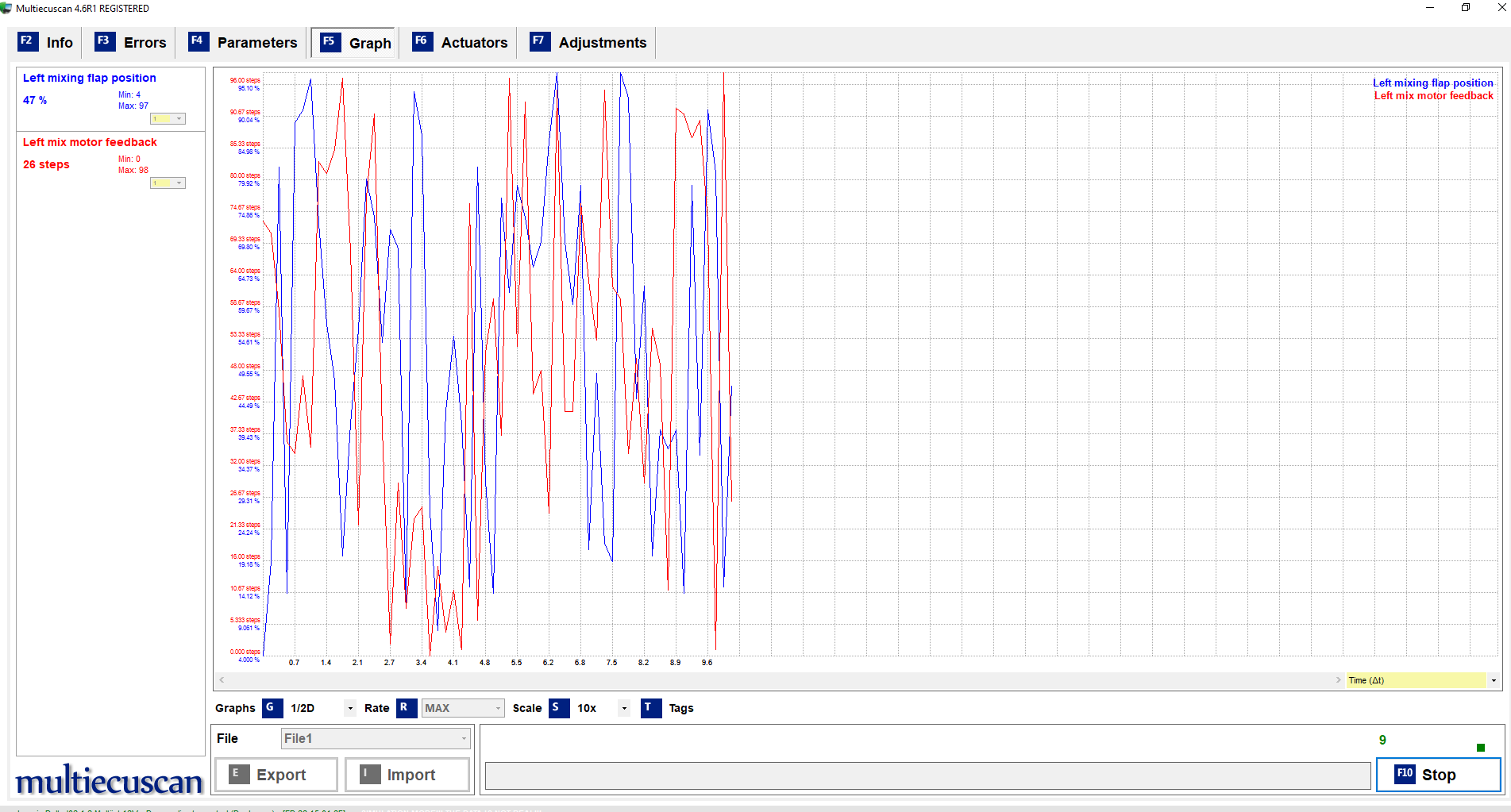Open the Info tab
The image size is (1511, 812).
(x=46, y=43)
